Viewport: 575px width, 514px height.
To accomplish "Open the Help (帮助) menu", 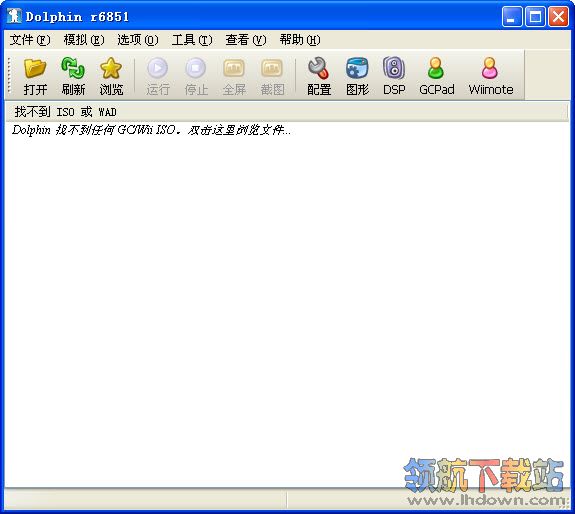I will tap(300, 40).
